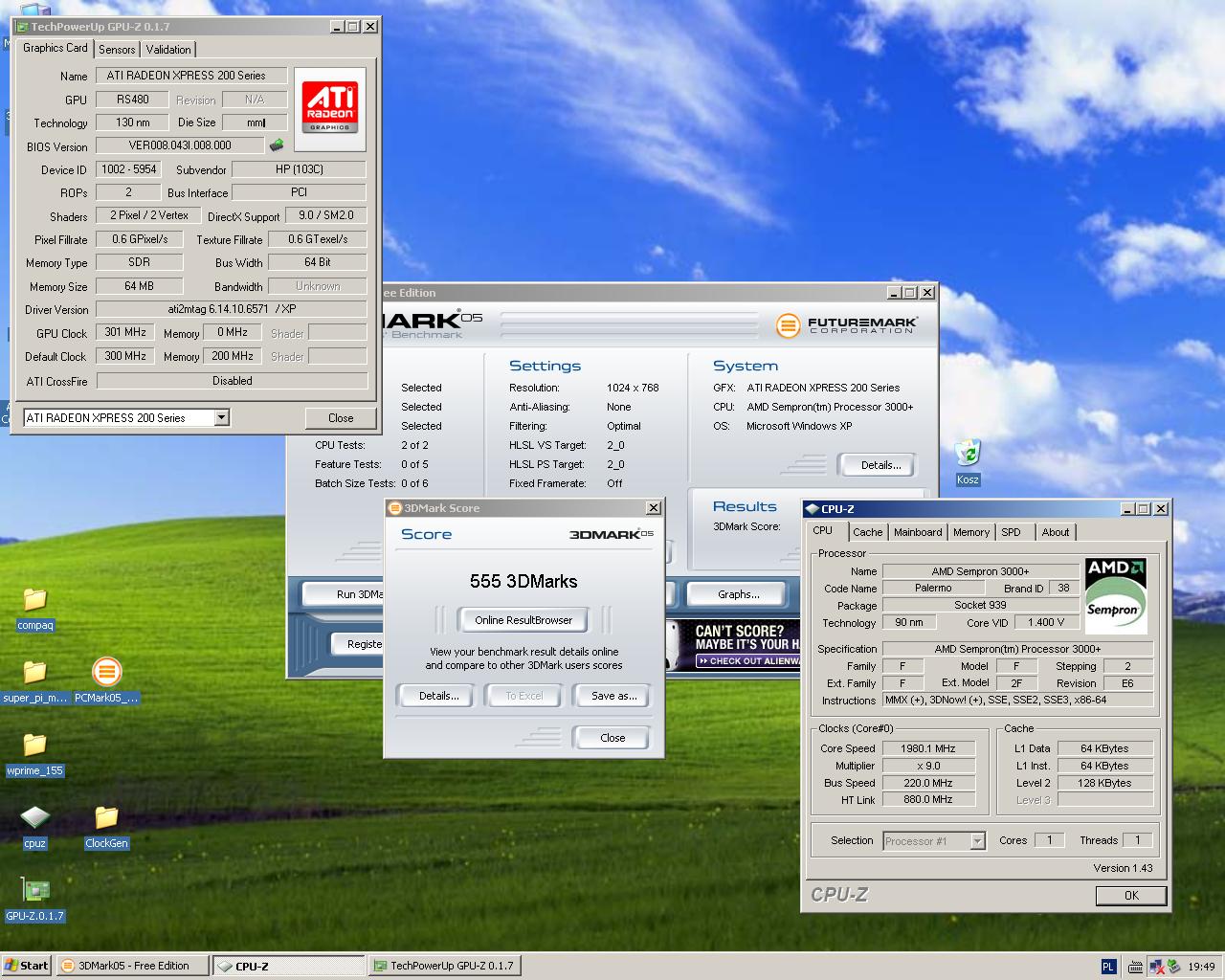Open the Cache tab in CPU-Z

tap(868, 532)
